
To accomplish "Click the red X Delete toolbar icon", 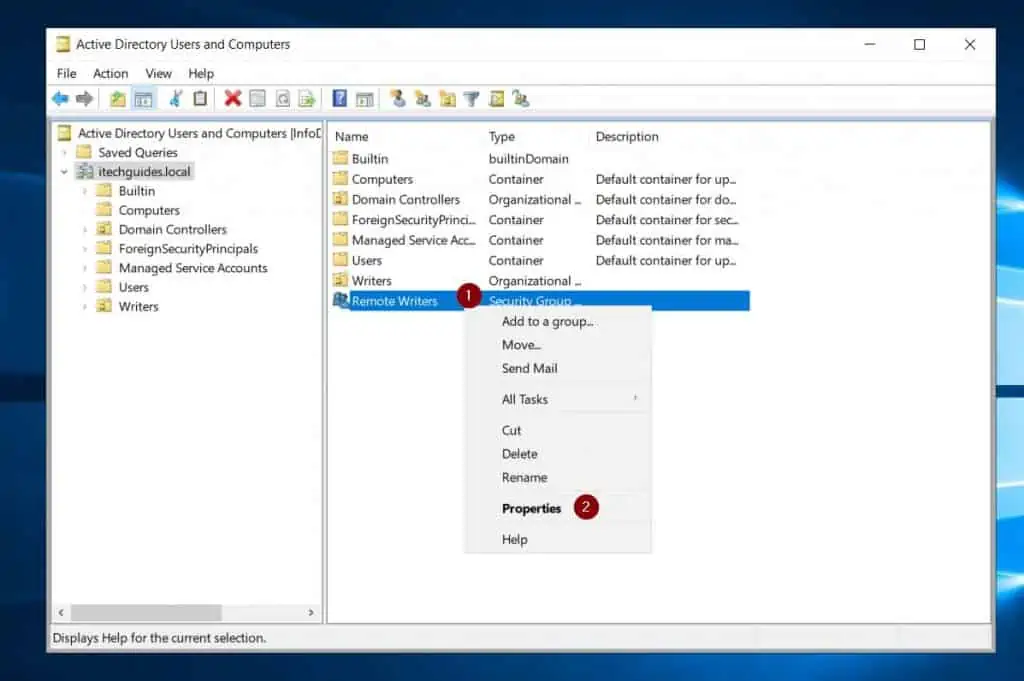I will pos(232,99).
